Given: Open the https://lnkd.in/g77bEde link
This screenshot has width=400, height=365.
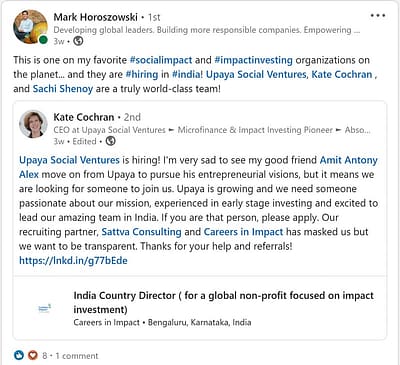Looking at the screenshot, I should [x=73, y=260].
